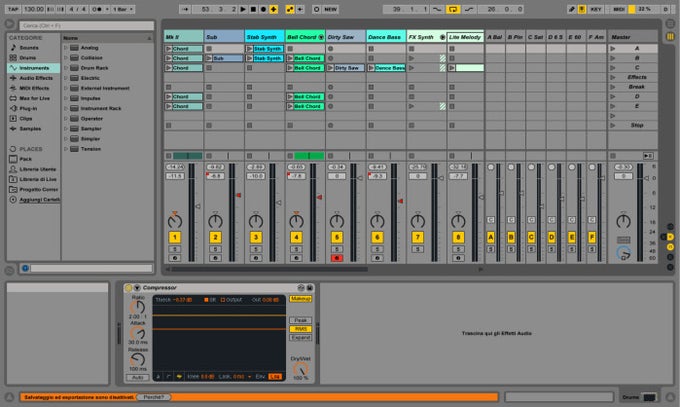The width and height of the screenshot is (680, 407).
Task: Launch the Sub clip on Sub track
Action: [209, 58]
